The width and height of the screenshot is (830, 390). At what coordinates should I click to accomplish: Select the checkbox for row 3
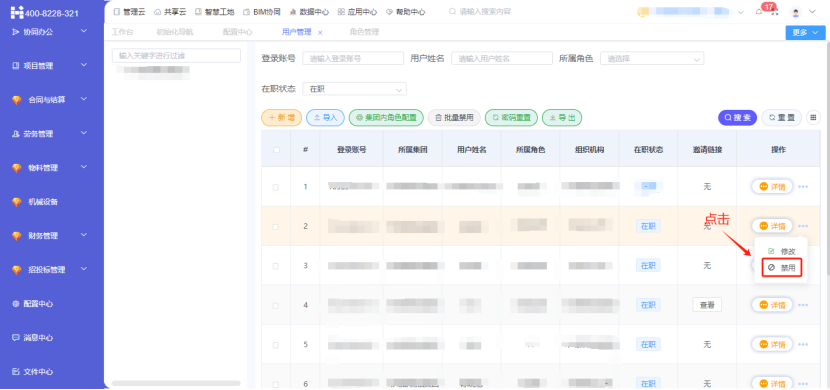pos(275,266)
